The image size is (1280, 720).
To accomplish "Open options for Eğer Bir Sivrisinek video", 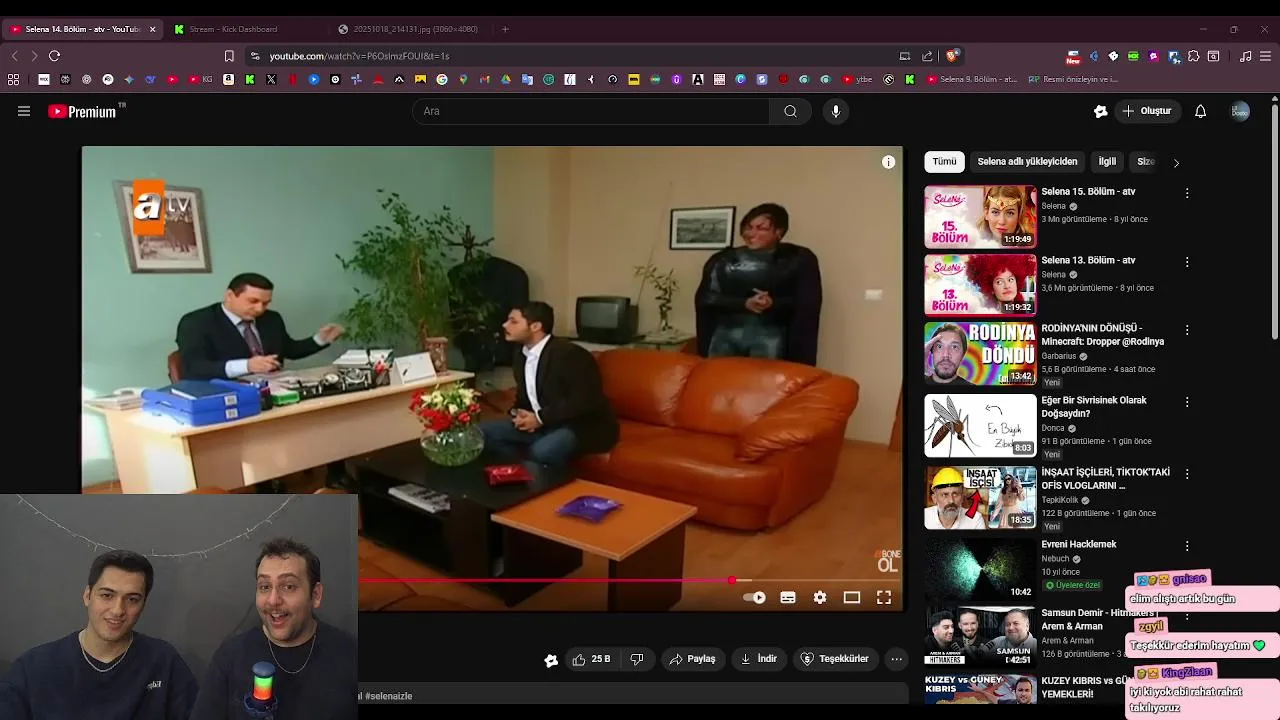I will (1187, 402).
